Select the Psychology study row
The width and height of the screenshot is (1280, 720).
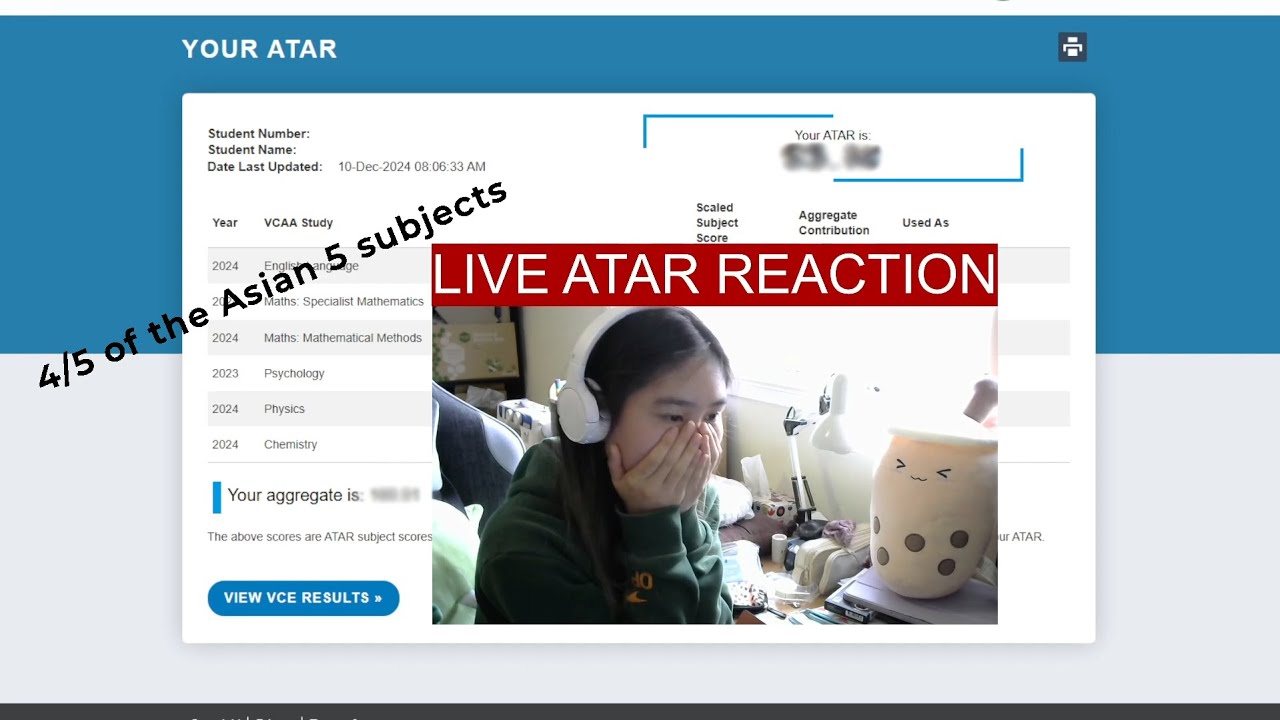click(x=638, y=373)
